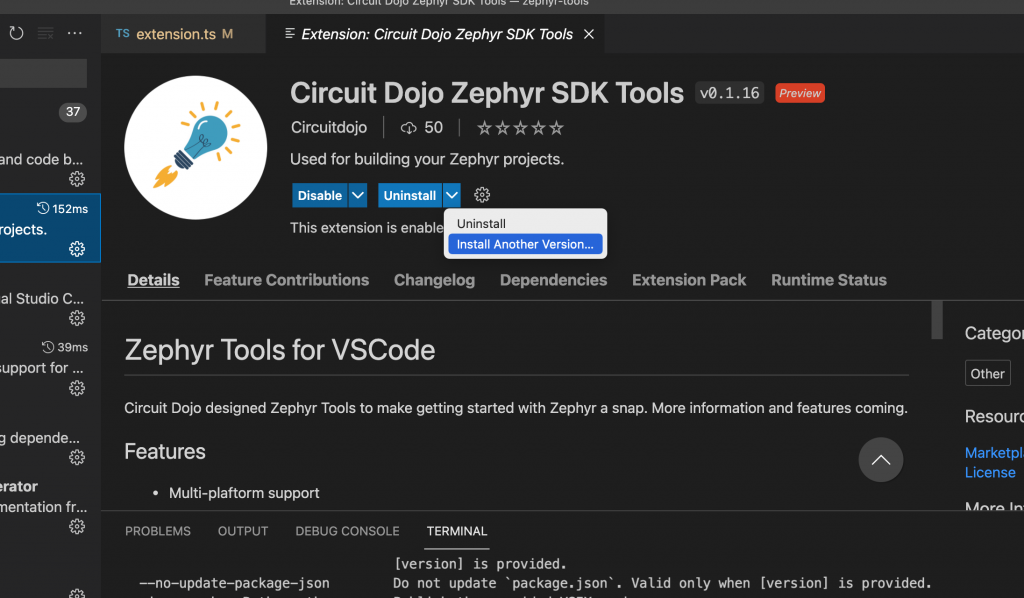The height and width of the screenshot is (598, 1024).
Task: Select the Other category tag
Action: (987, 373)
